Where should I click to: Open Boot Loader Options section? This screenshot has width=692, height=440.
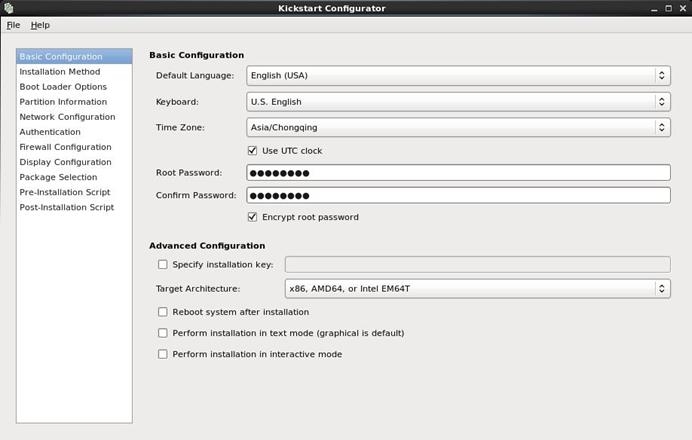74,86
